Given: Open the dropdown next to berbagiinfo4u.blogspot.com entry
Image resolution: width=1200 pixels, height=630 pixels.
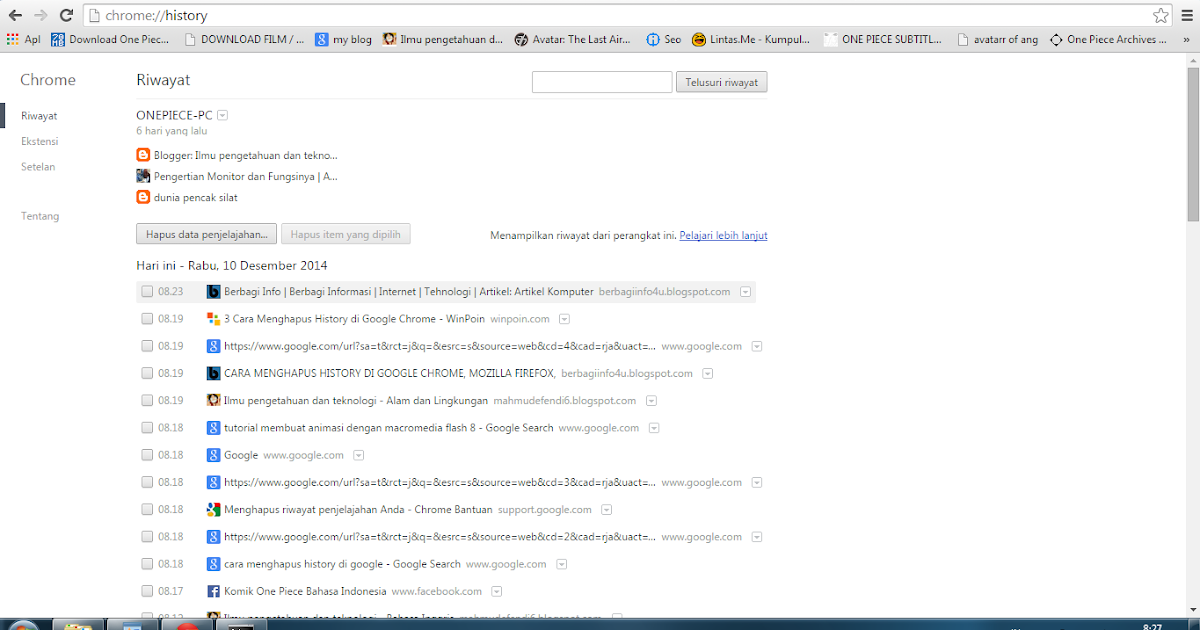Looking at the screenshot, I should (746, 291).
